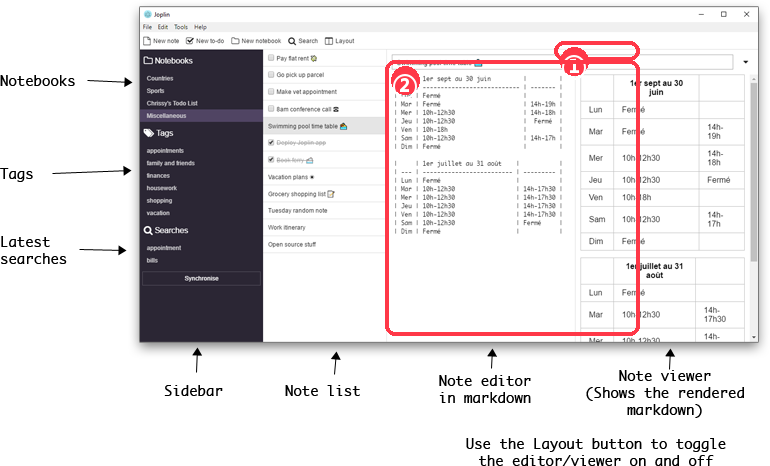The image size is (770, 466).
Task: Click the Synchronise button
Action: [201, 278]
